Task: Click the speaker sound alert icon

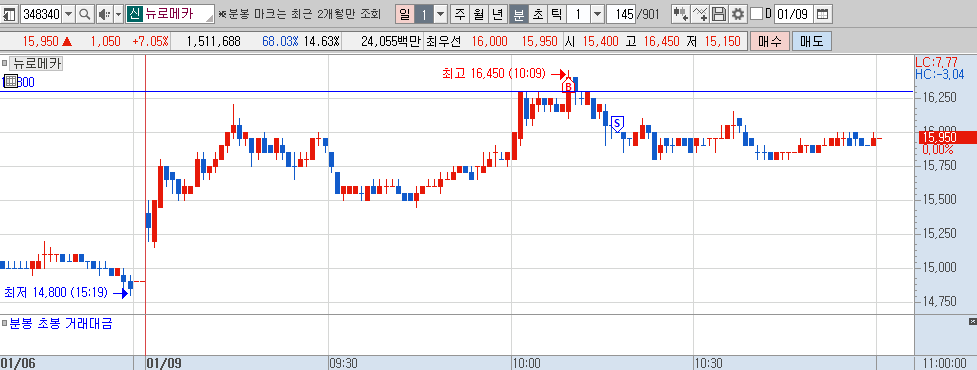Action: coord(105,13)
